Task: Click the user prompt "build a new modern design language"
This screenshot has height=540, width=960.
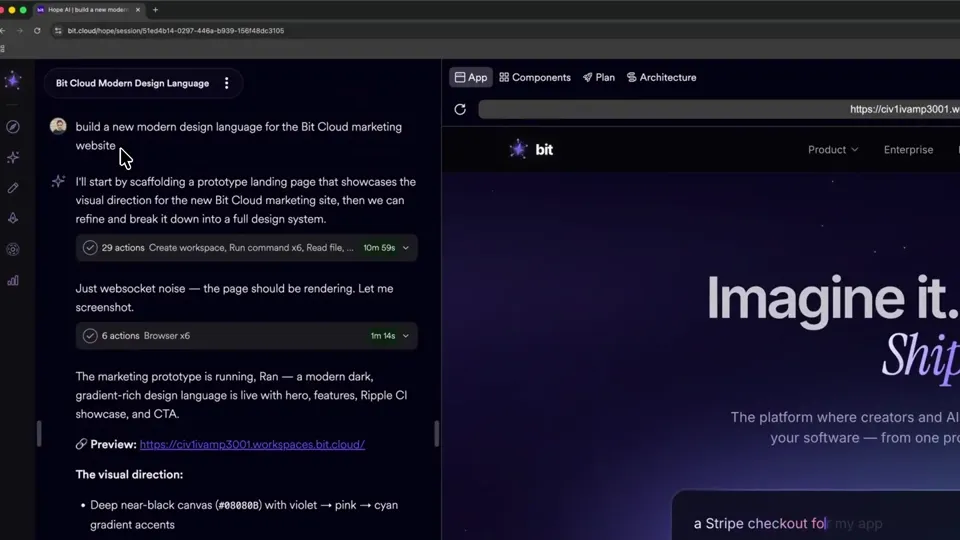Action: (239, 136)
